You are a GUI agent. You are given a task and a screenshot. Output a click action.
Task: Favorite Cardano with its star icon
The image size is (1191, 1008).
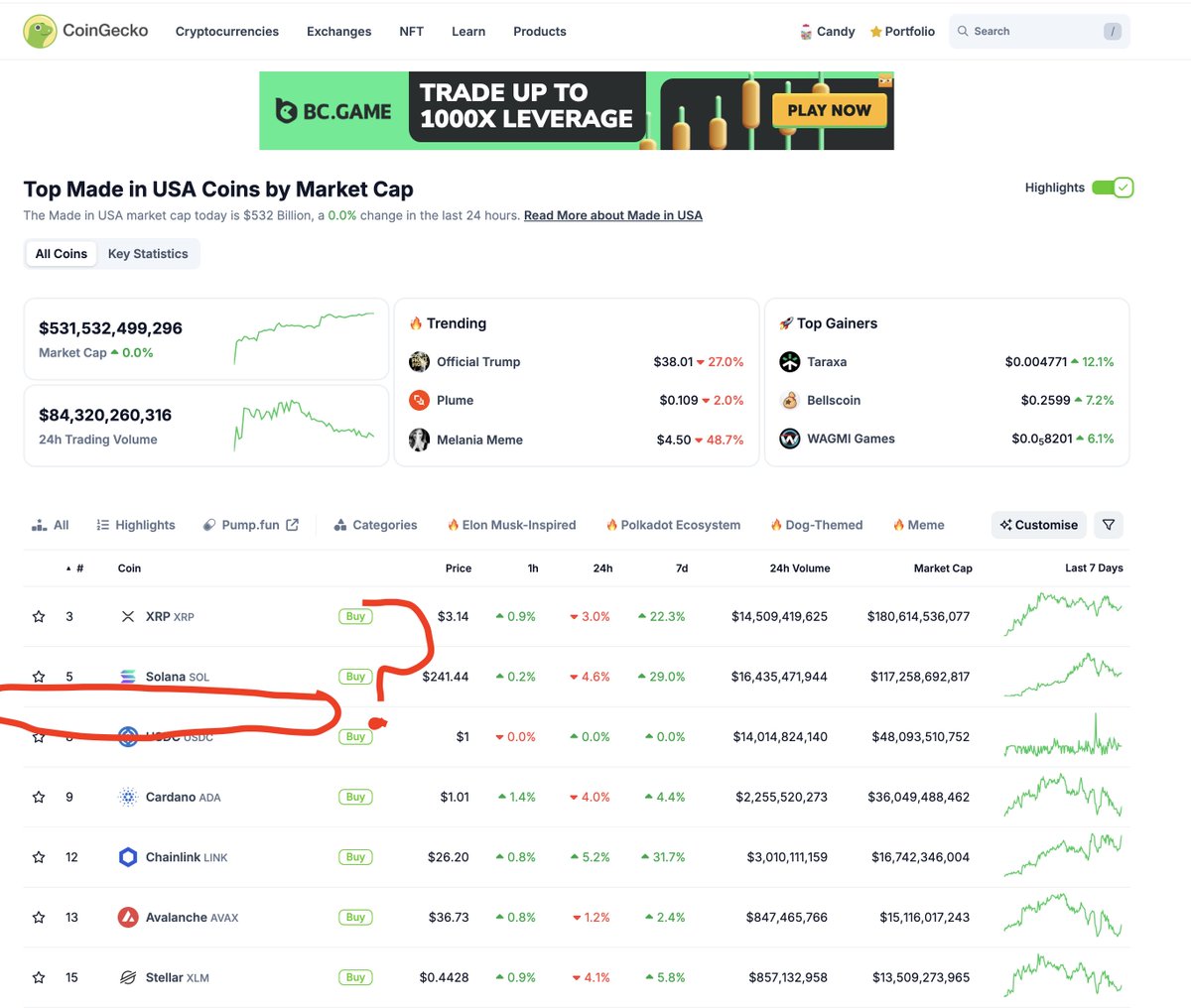coord(39,797)
